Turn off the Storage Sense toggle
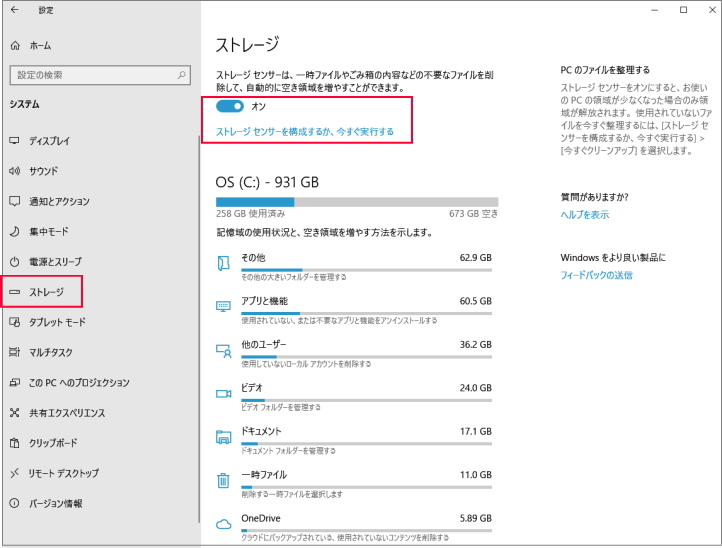 click(x=230, y=106)
